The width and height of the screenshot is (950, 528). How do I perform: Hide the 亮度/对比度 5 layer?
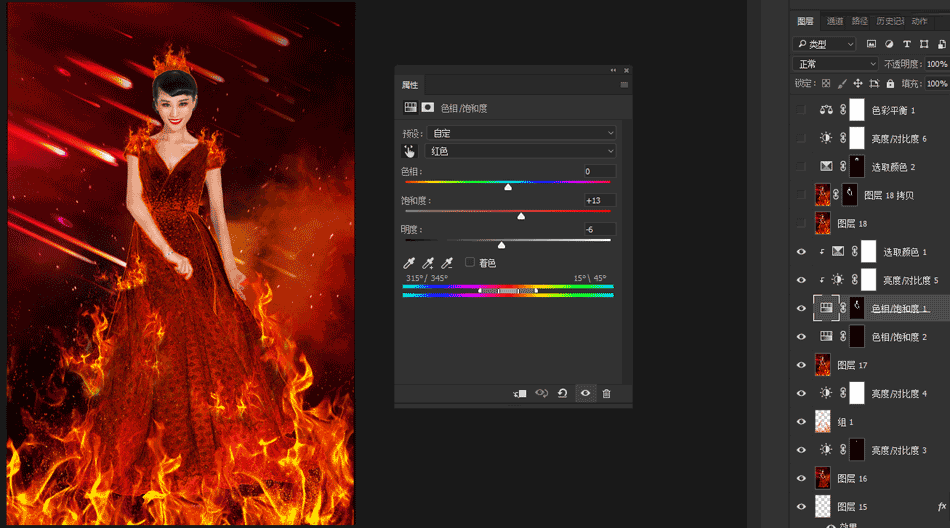[x=801, y=280]
